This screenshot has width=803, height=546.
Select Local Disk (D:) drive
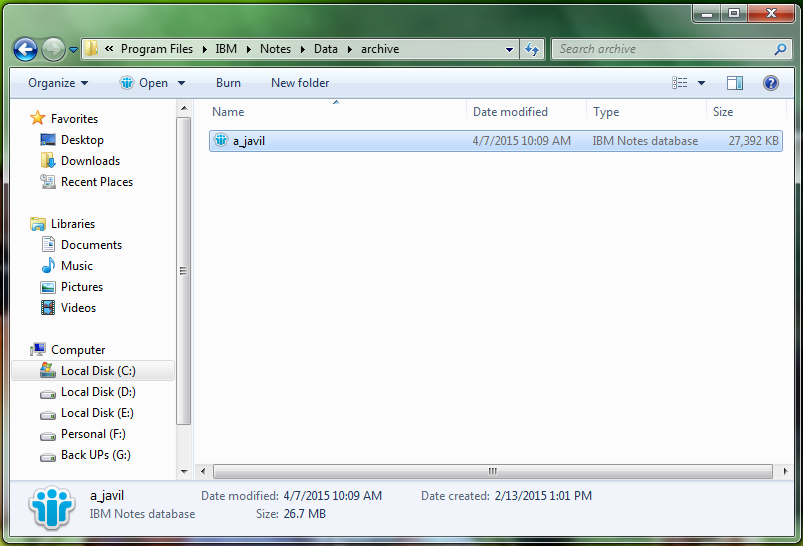point(98,392)
